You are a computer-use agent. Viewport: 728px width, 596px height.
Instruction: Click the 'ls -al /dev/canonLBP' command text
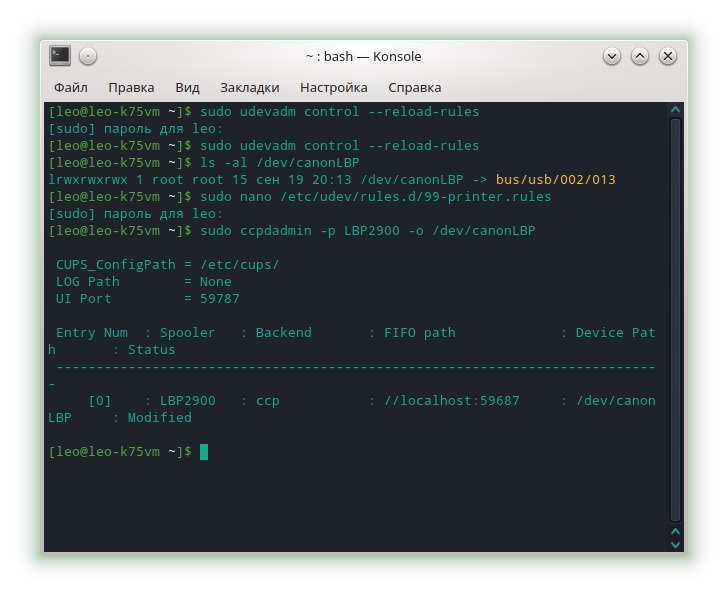coord(280,162)
